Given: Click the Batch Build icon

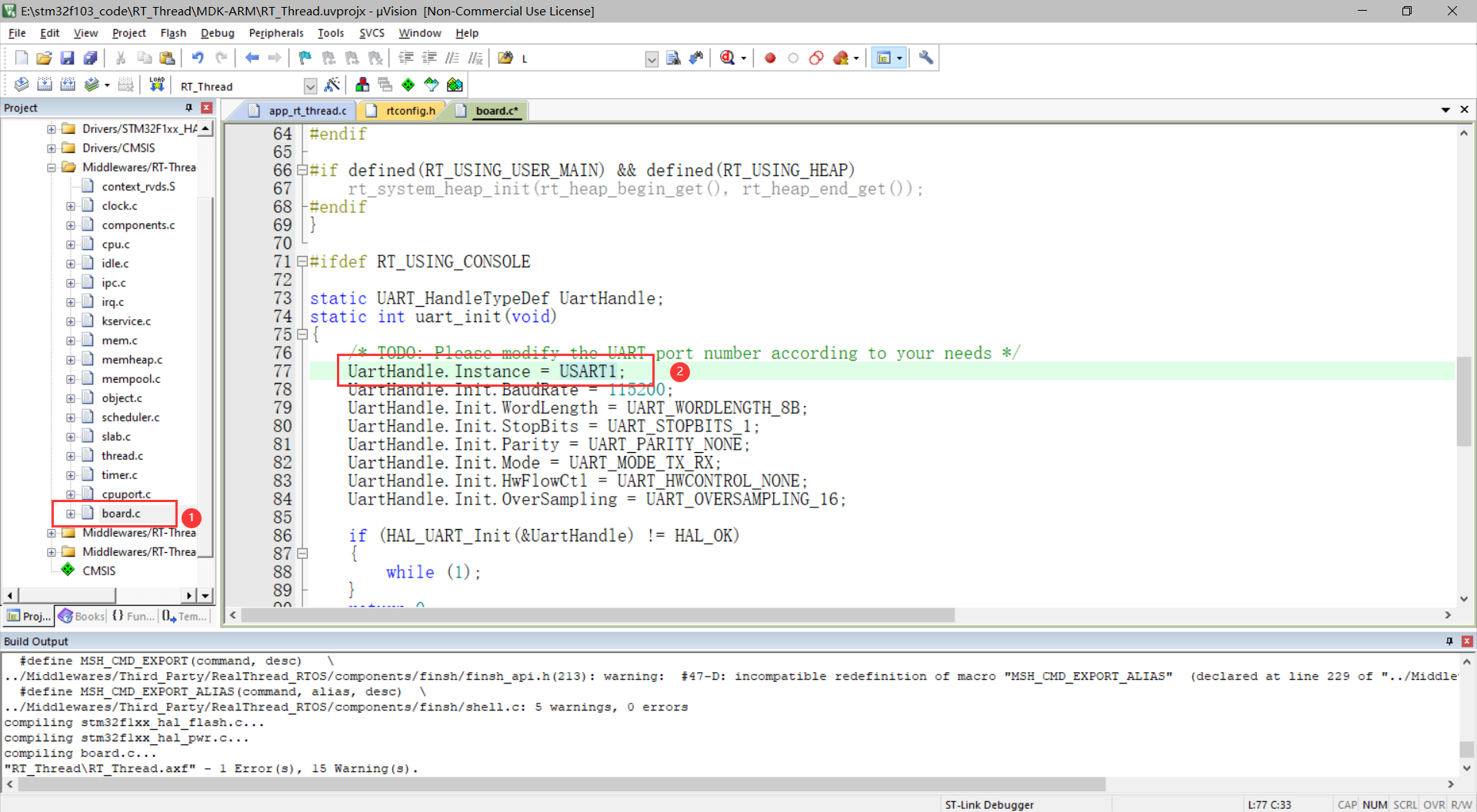Looking at the screenshot, I should pos(92,85).
